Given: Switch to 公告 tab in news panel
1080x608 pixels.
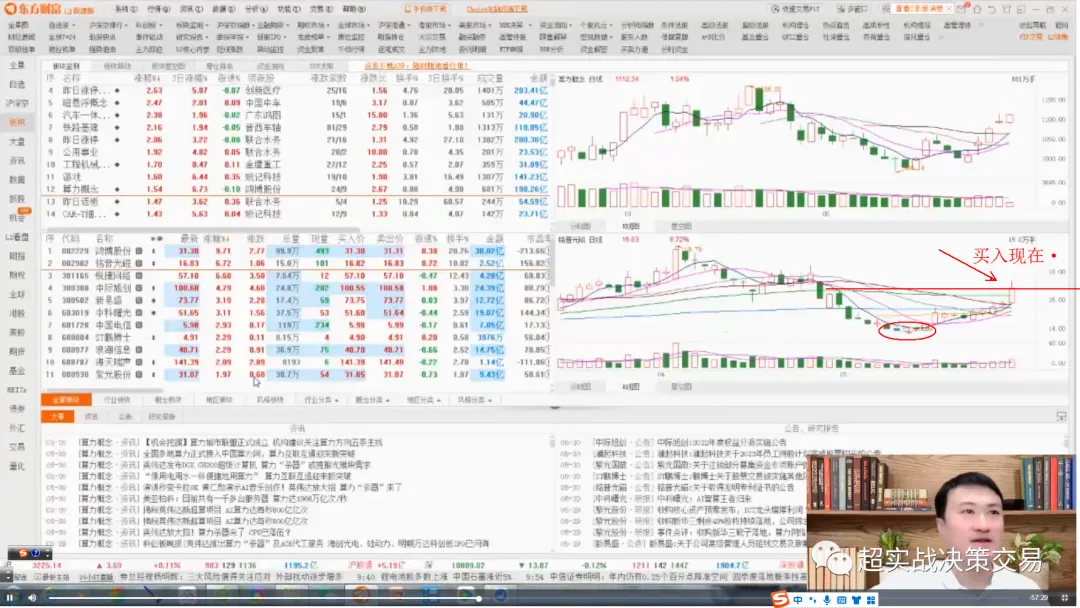Looking at the screenshot, I should [x=125, y=417].
